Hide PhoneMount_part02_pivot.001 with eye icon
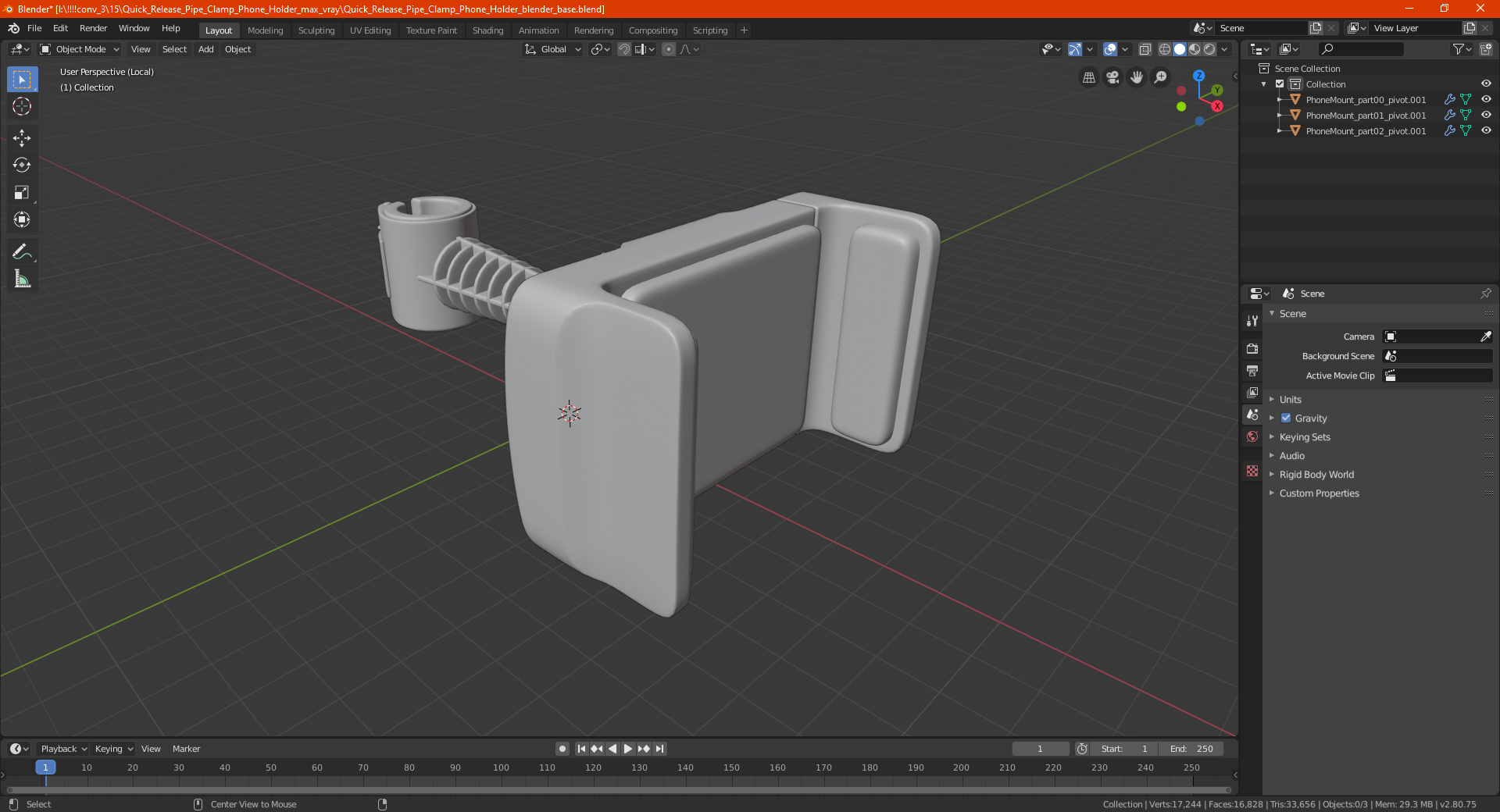Screen dimensions: 1500x812 (x=1486, y=130)
